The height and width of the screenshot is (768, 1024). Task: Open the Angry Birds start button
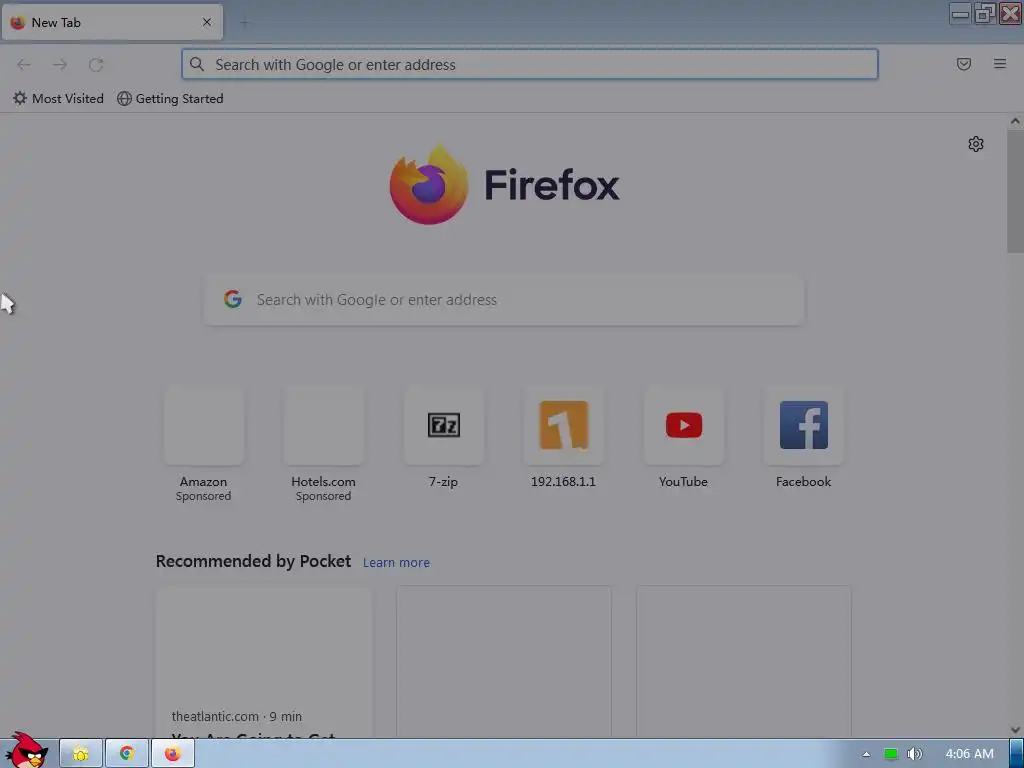click(26, 751)
